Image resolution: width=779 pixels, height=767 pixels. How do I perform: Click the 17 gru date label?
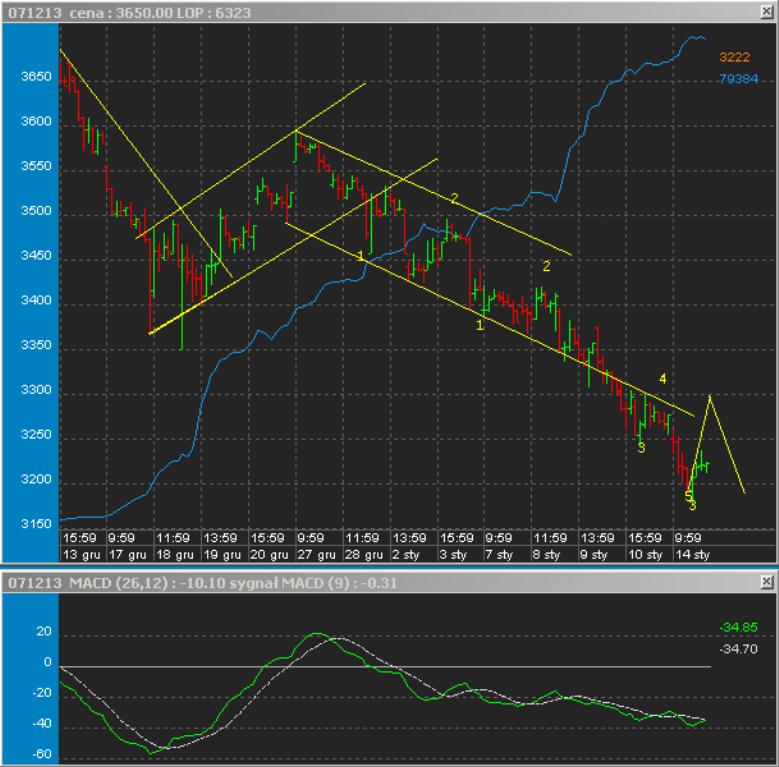coord(128,554)
